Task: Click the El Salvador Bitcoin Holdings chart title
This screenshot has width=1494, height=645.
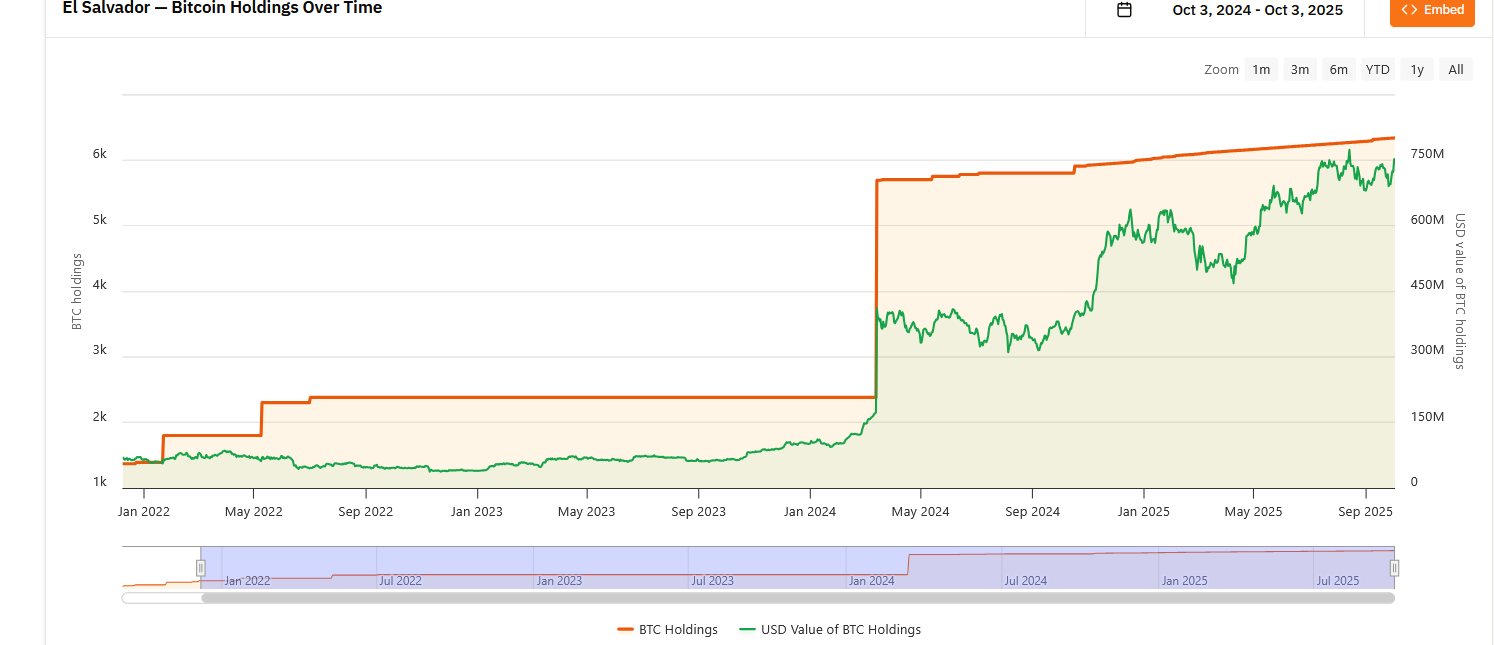Action: coord(222,8)
